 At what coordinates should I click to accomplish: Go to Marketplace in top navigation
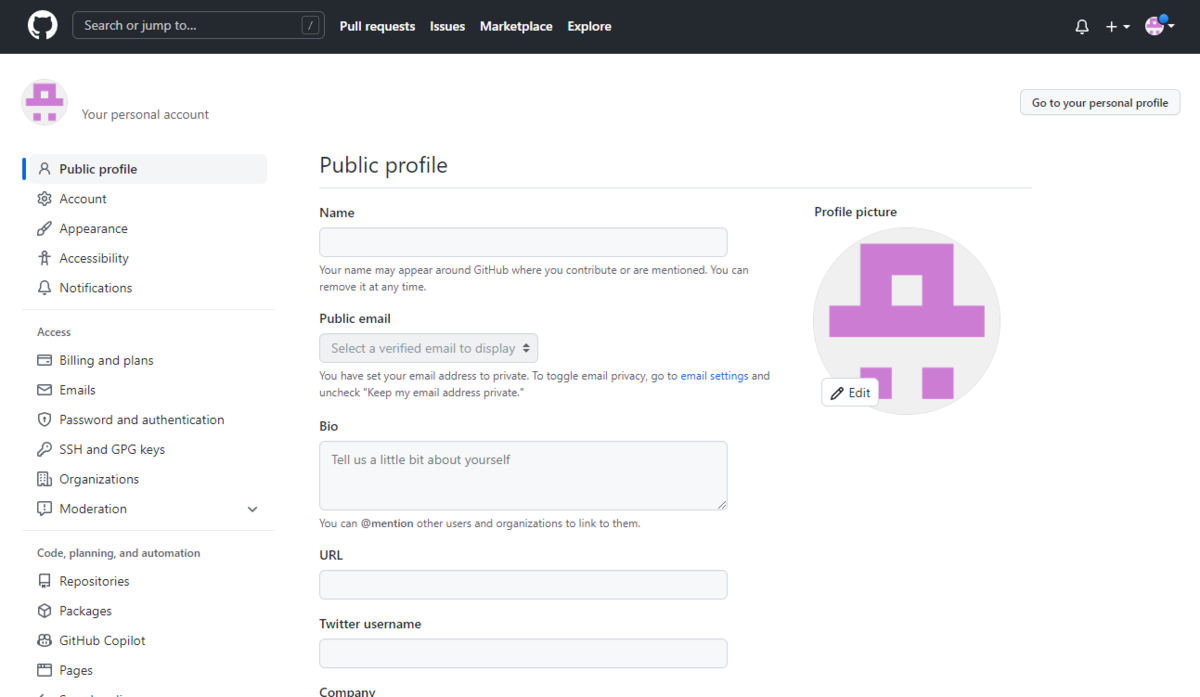516,27
